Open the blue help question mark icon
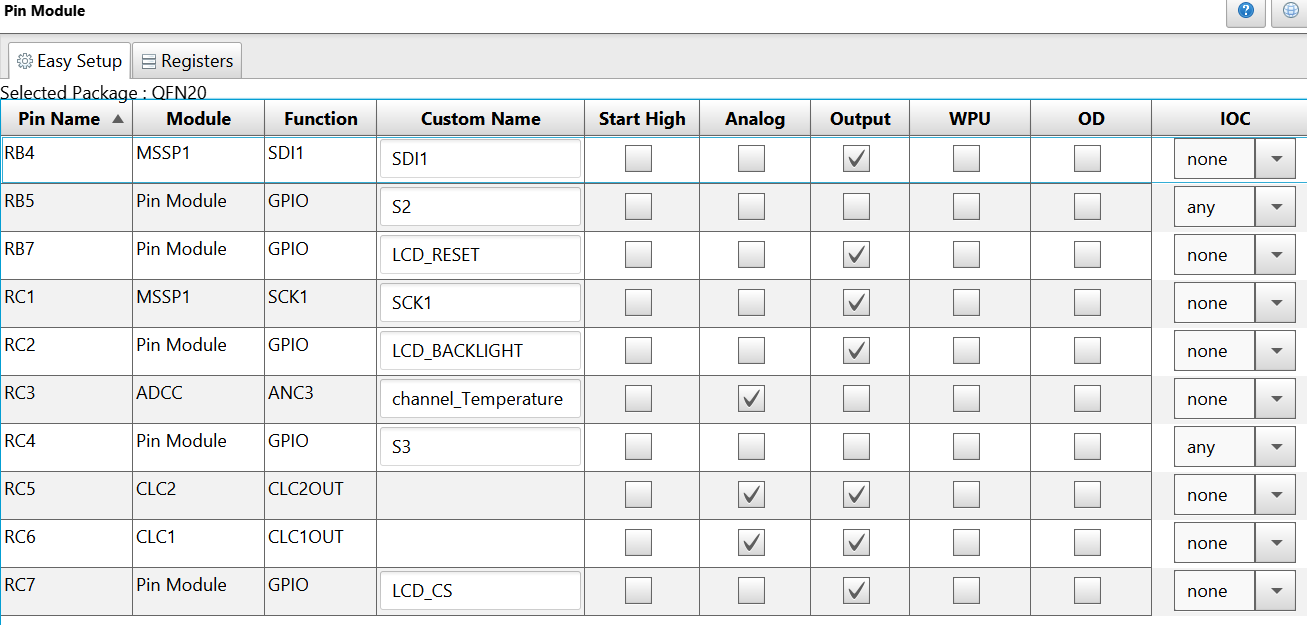The image size is (1307, 625). (1245, 12)
